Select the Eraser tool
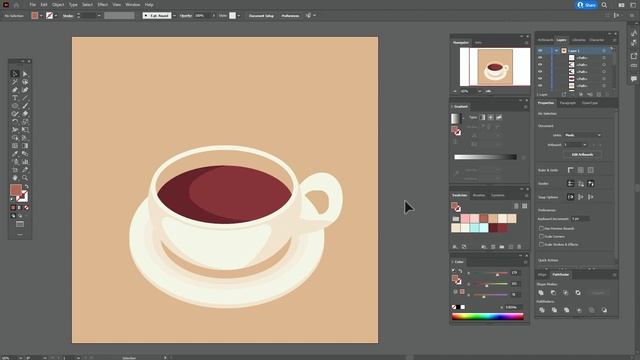The image size is (640, 360). pos(25,114)
